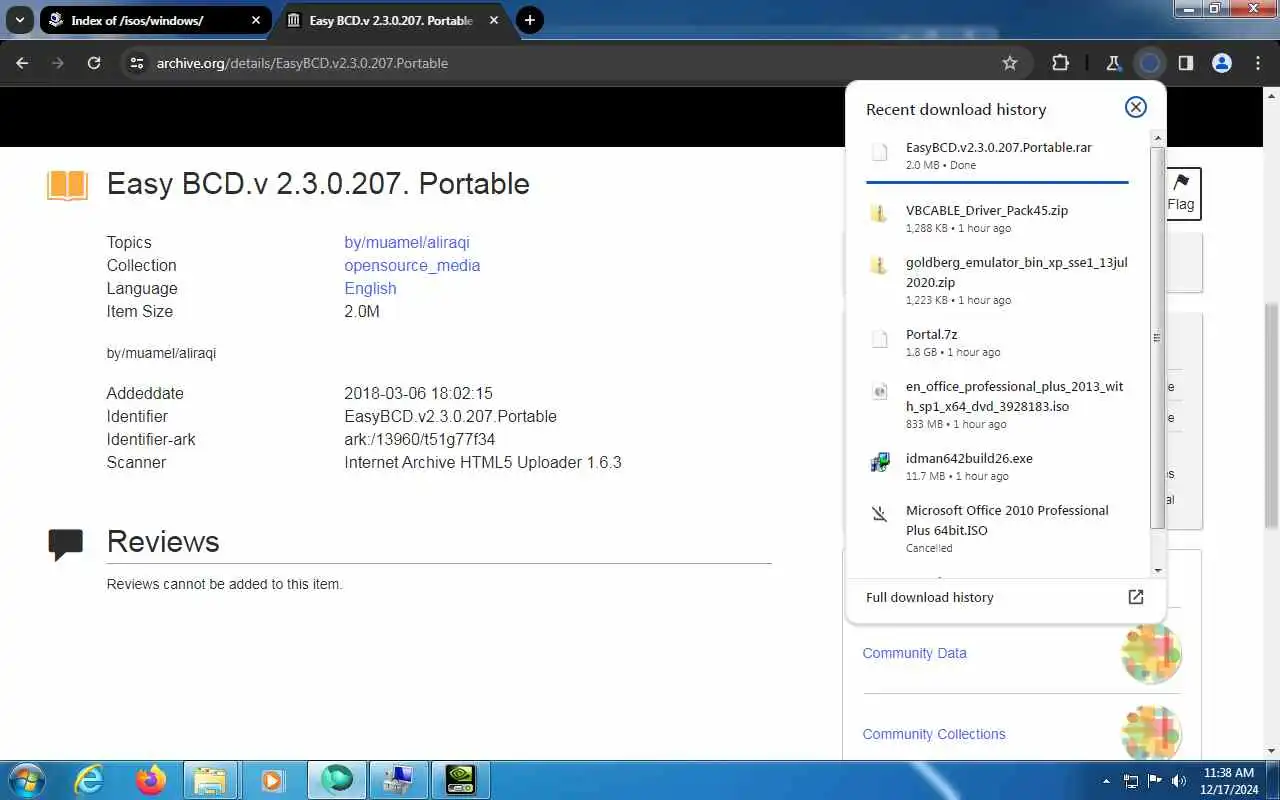
Task: Click download popup scrollbar up arrow
Action: point(1158,138)
